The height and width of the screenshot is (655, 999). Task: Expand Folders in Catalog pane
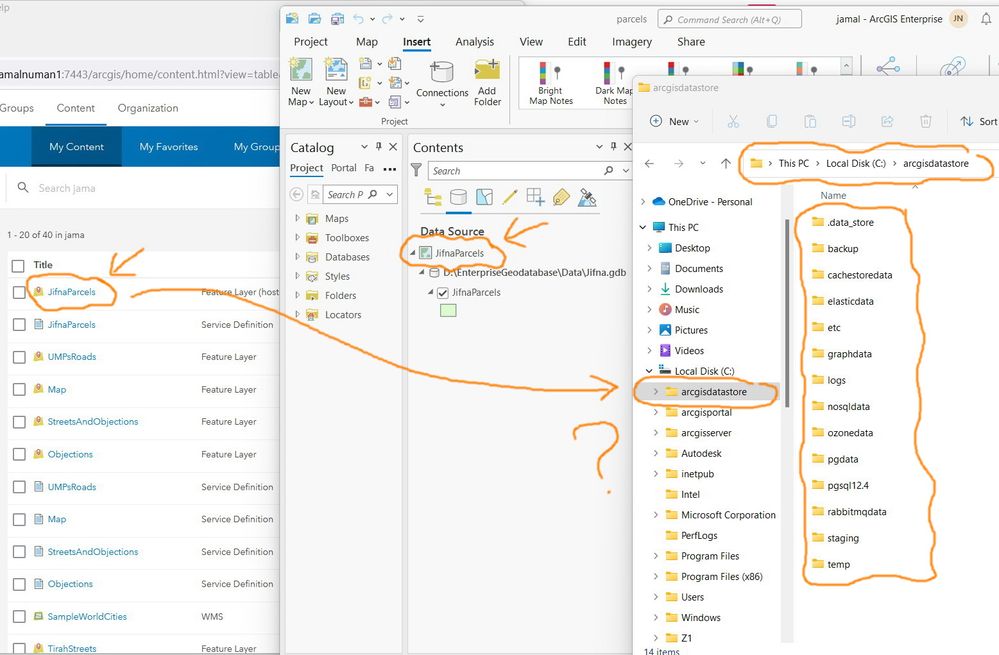297,295
